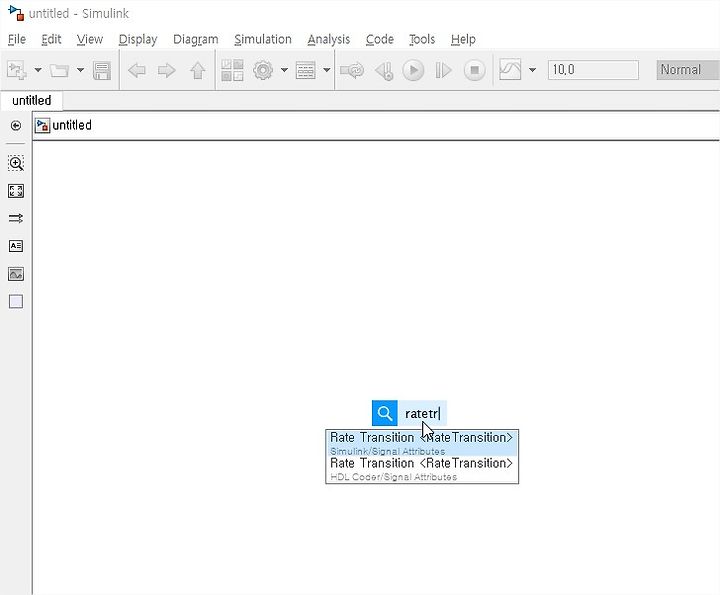The width and height of the screenshot is (720, 595).
Task: Click the simulation stop time field
Action: click(593, 70)
